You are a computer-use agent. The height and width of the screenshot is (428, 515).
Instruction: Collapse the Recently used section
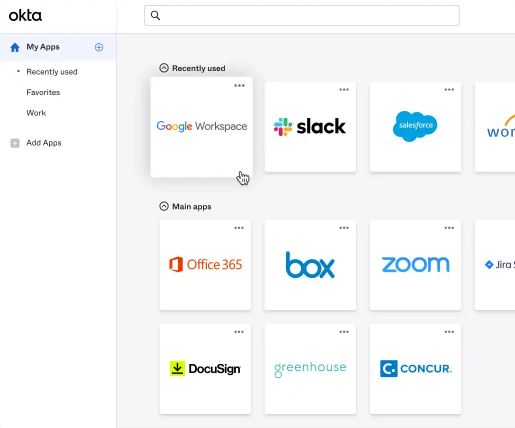pyautogui.click(x=164, y=68)
